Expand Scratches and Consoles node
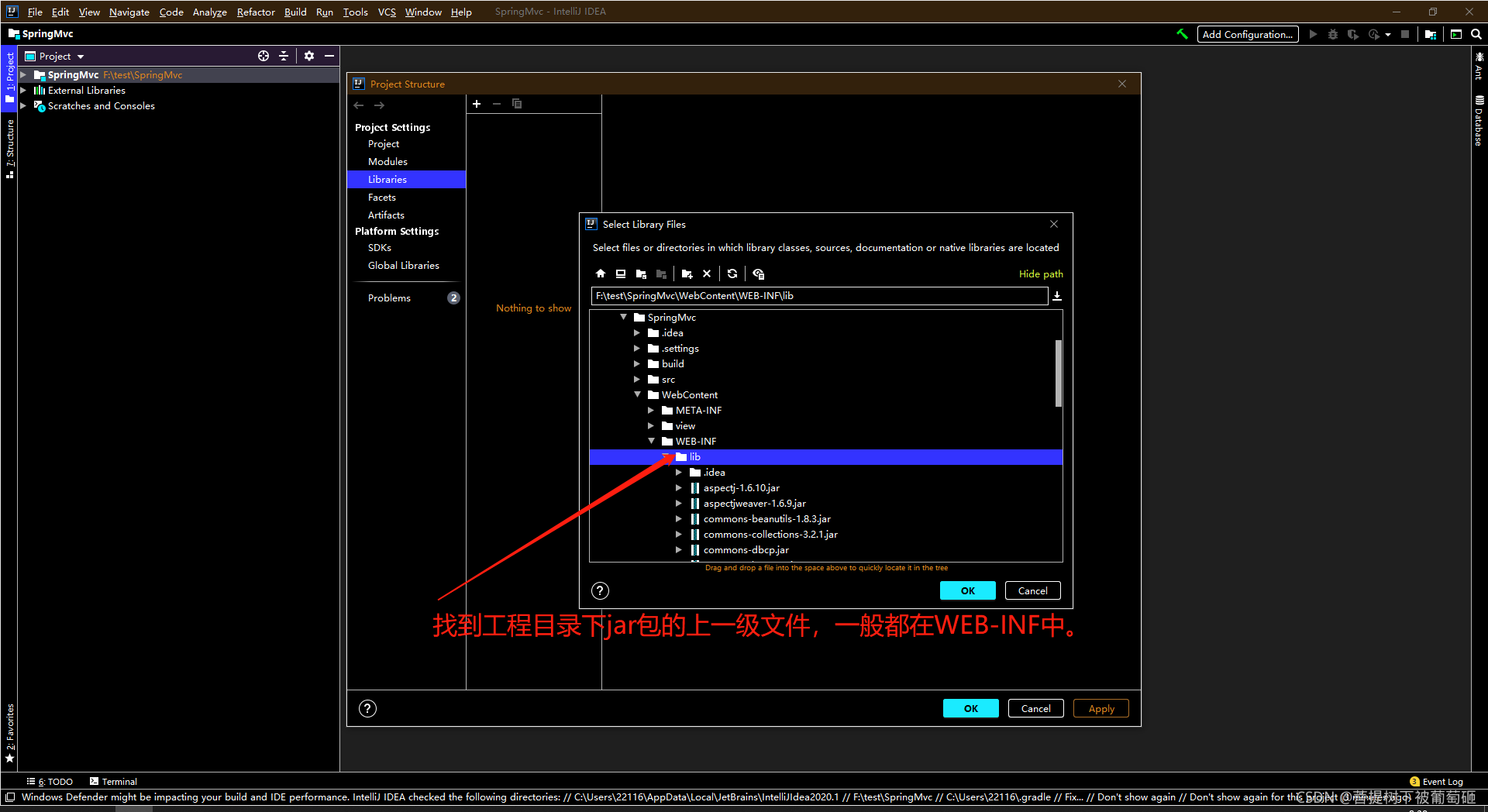The height and width of the screenshot is (812, 1488). [x=23, y=106]
